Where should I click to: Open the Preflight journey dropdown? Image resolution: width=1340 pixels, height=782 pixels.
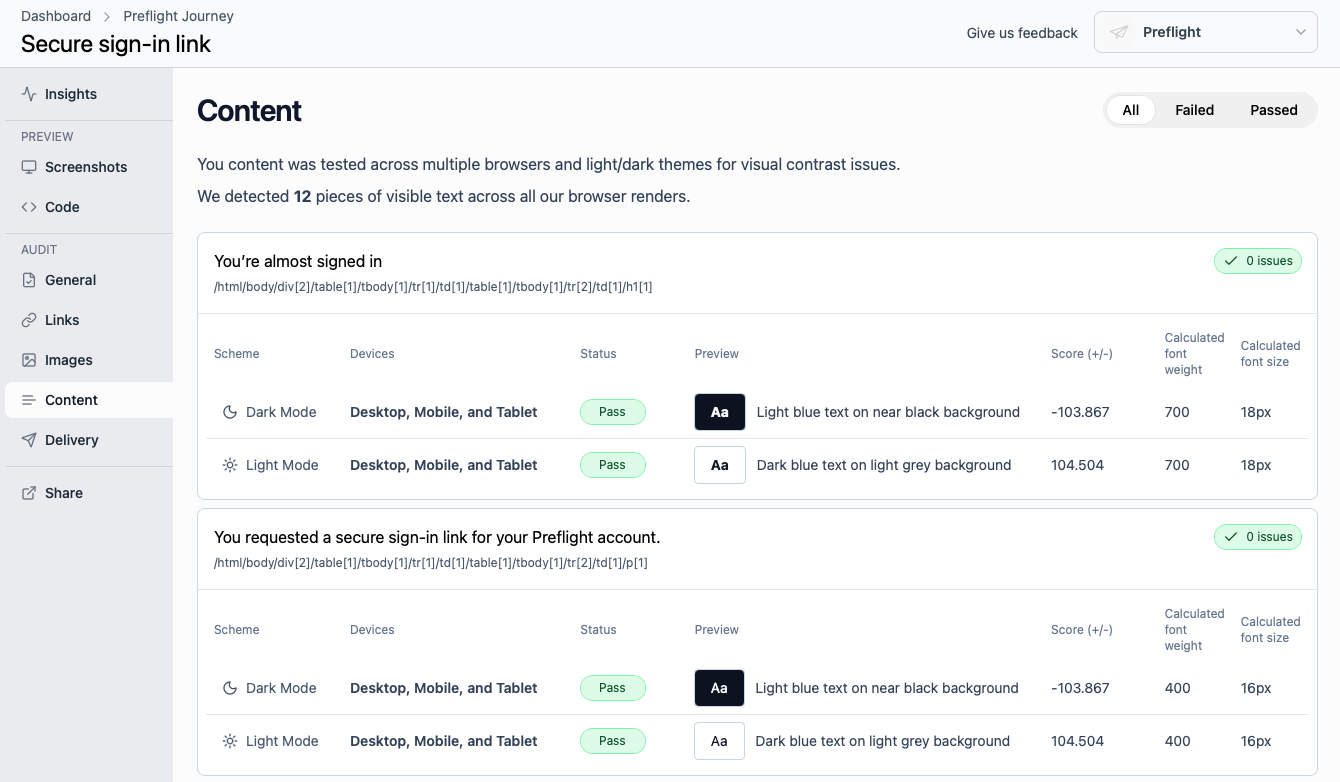point(1205,31)
